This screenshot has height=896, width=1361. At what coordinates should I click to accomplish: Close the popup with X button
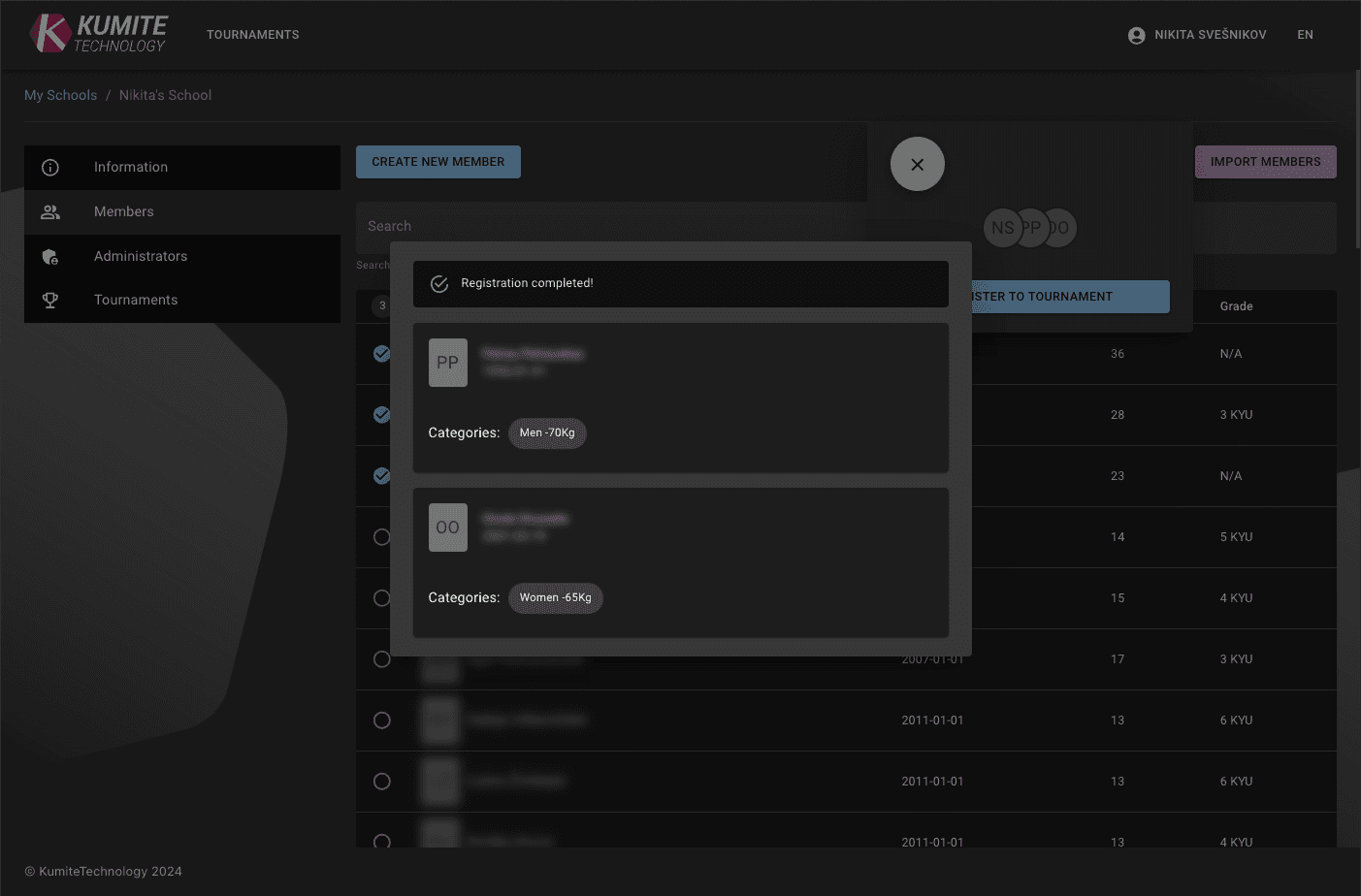pyautogui.click(x=917, y=164)
